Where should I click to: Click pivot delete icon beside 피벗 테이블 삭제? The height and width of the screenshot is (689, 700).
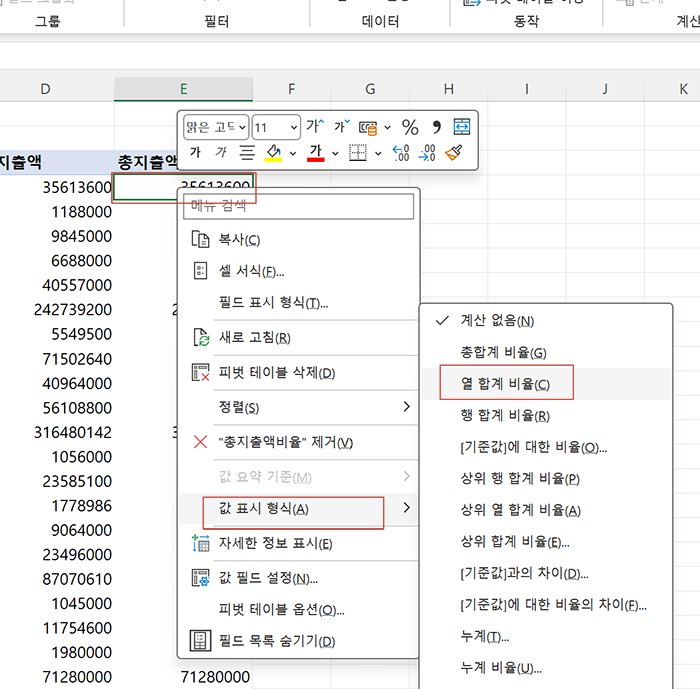pyautogui.click(x=200, y=372)
